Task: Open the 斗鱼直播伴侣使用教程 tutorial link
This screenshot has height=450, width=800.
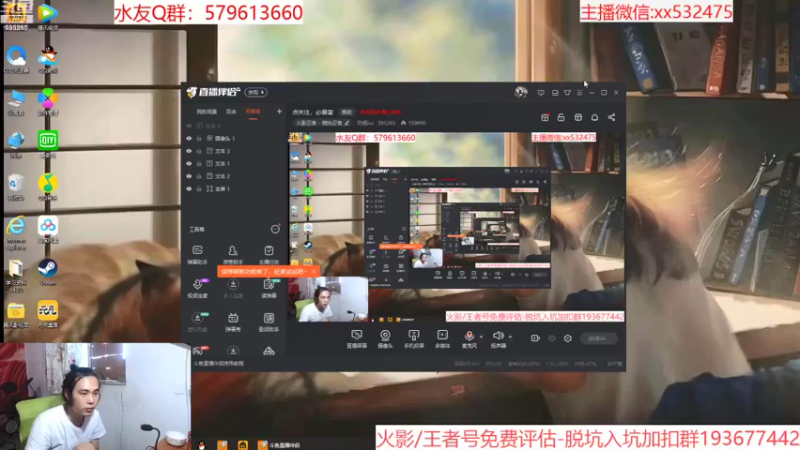Action: tap(219, 363)
